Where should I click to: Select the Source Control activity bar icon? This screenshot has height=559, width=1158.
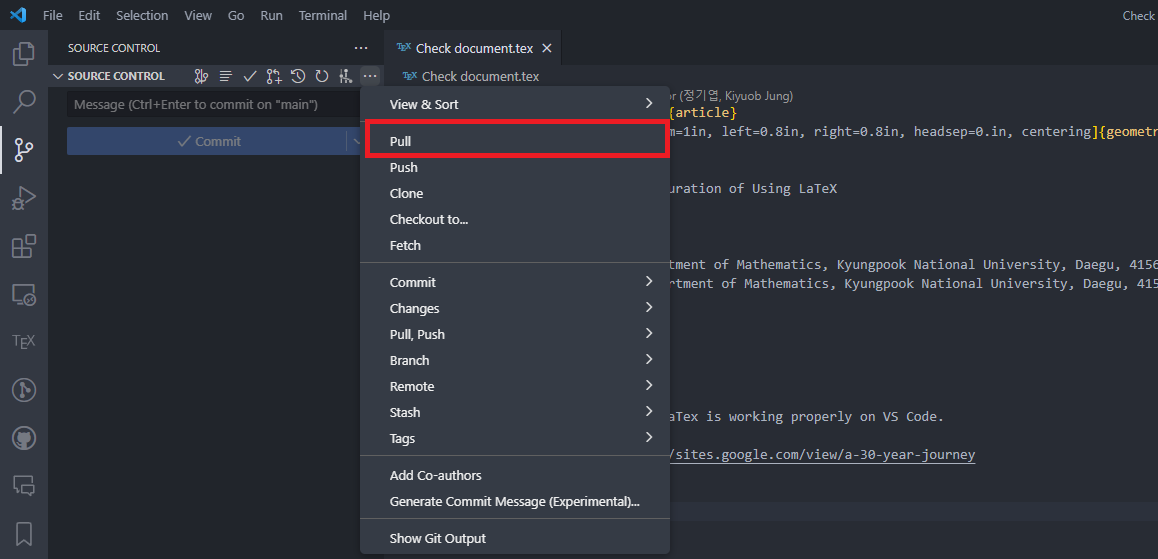(x=24, y=150)
